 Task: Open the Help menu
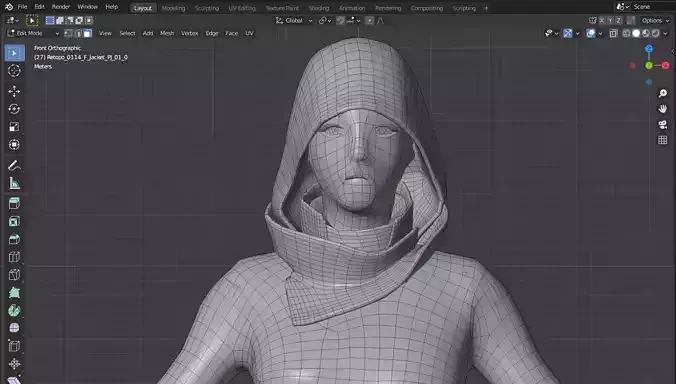click(x=112, y=7)
